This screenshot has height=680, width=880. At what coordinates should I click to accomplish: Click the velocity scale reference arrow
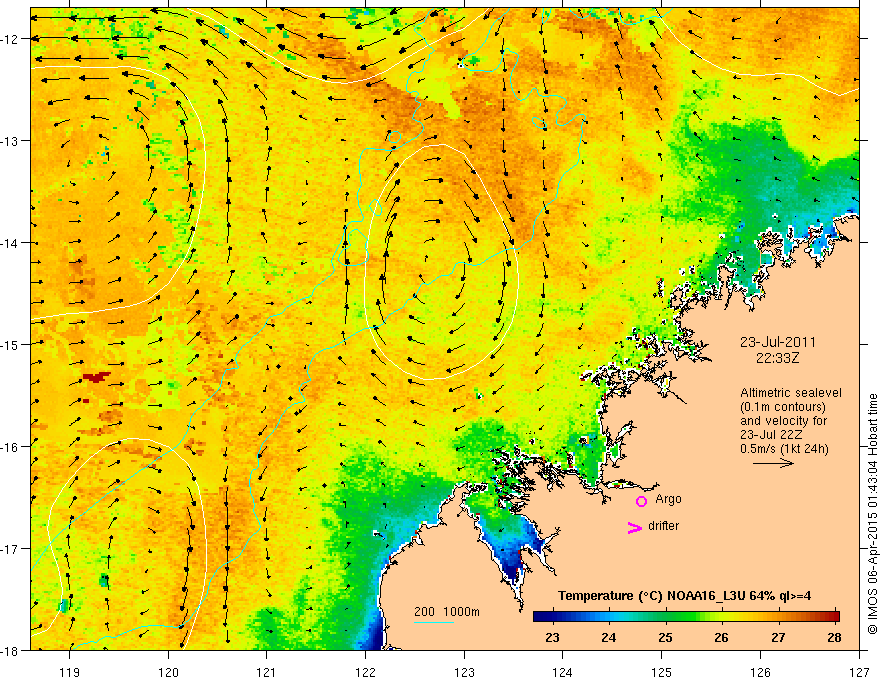773,463
